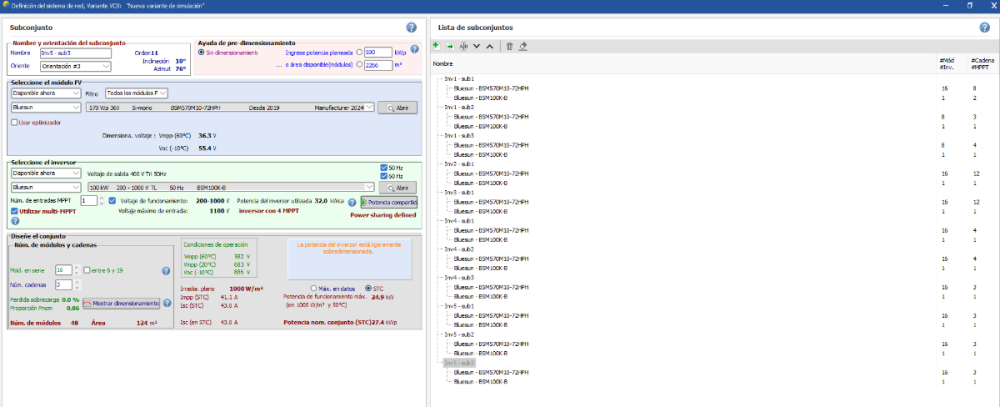The width and height of the screenshot is (1000, 407).
Task: Click the Potencia compartida button
Action: click(389, 201)
